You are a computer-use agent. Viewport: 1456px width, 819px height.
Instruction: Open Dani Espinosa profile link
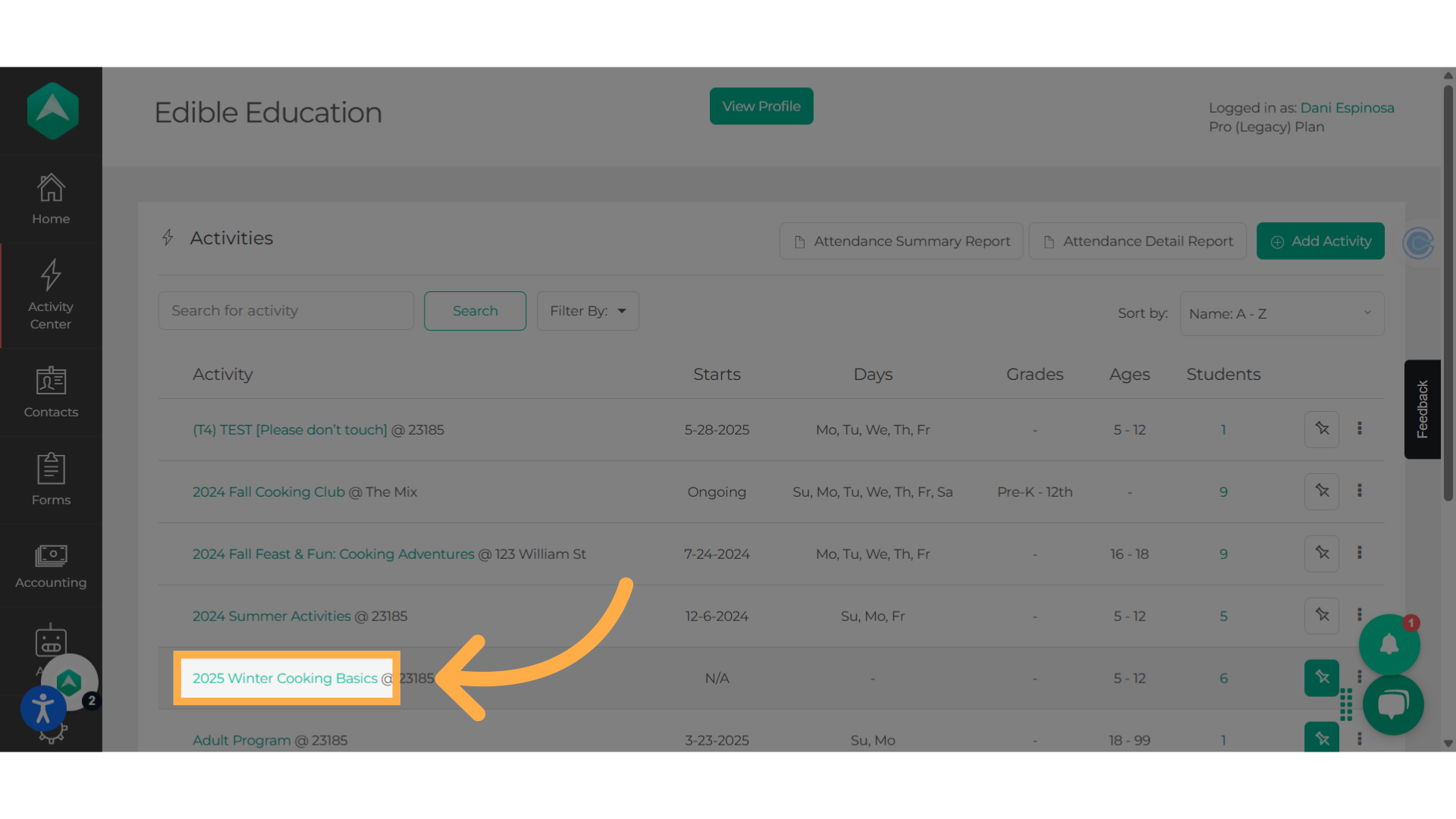tap(1347, 108)
